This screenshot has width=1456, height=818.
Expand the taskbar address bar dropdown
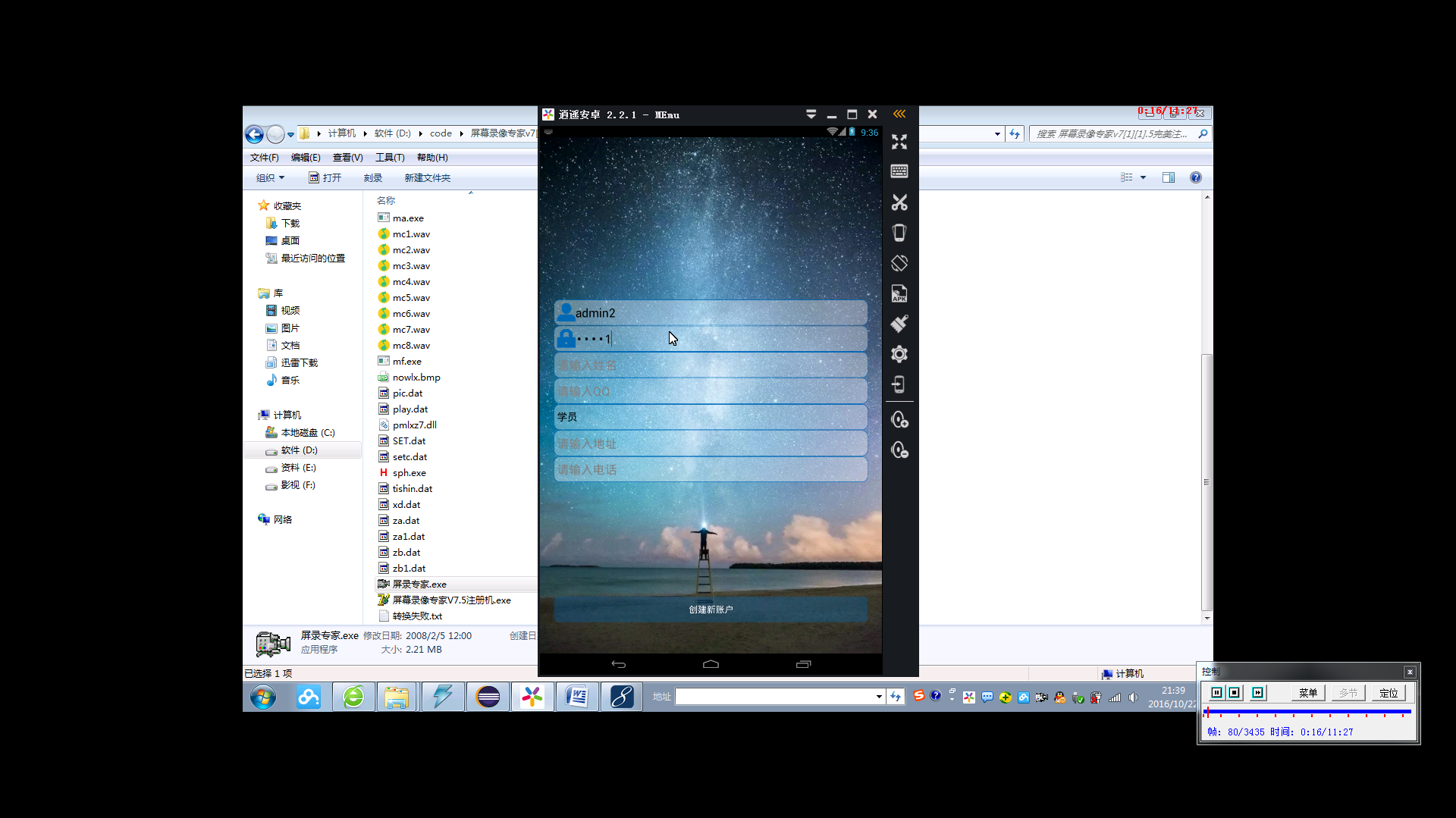tap(879, 697)
